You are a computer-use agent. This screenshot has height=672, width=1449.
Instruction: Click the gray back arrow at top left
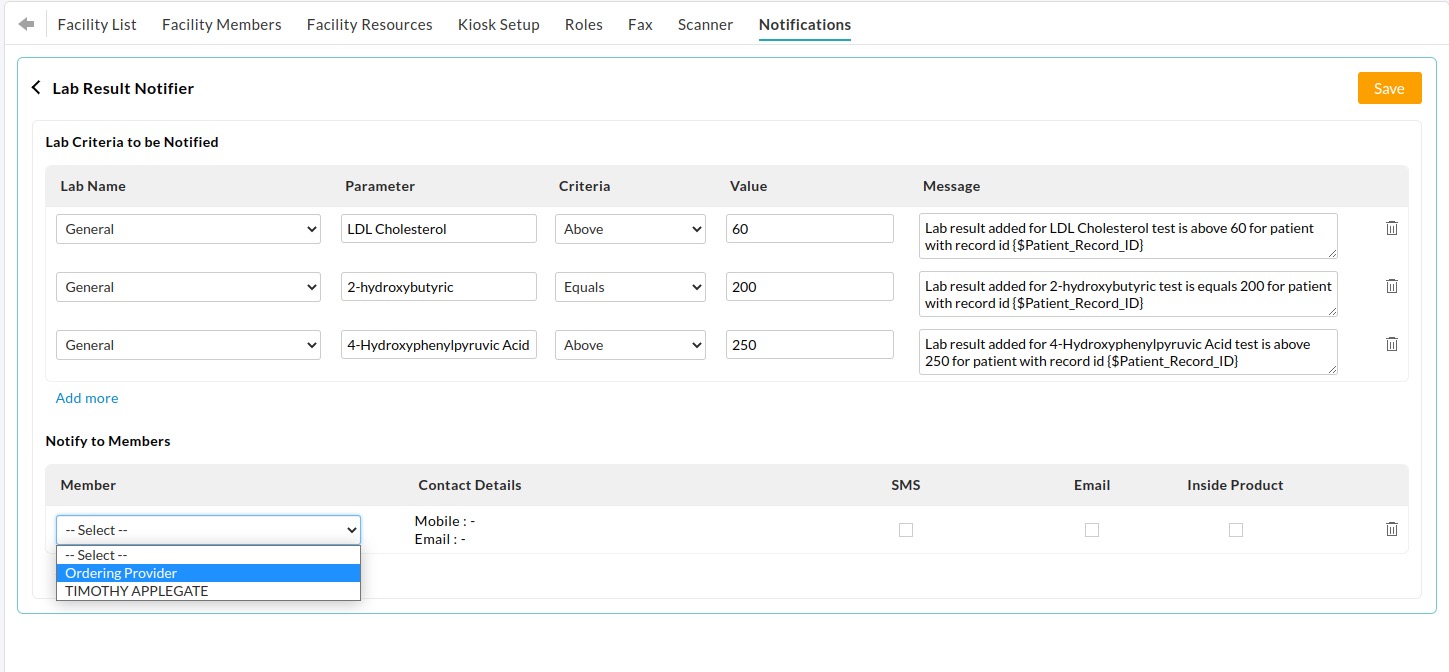tap(27, 24)
